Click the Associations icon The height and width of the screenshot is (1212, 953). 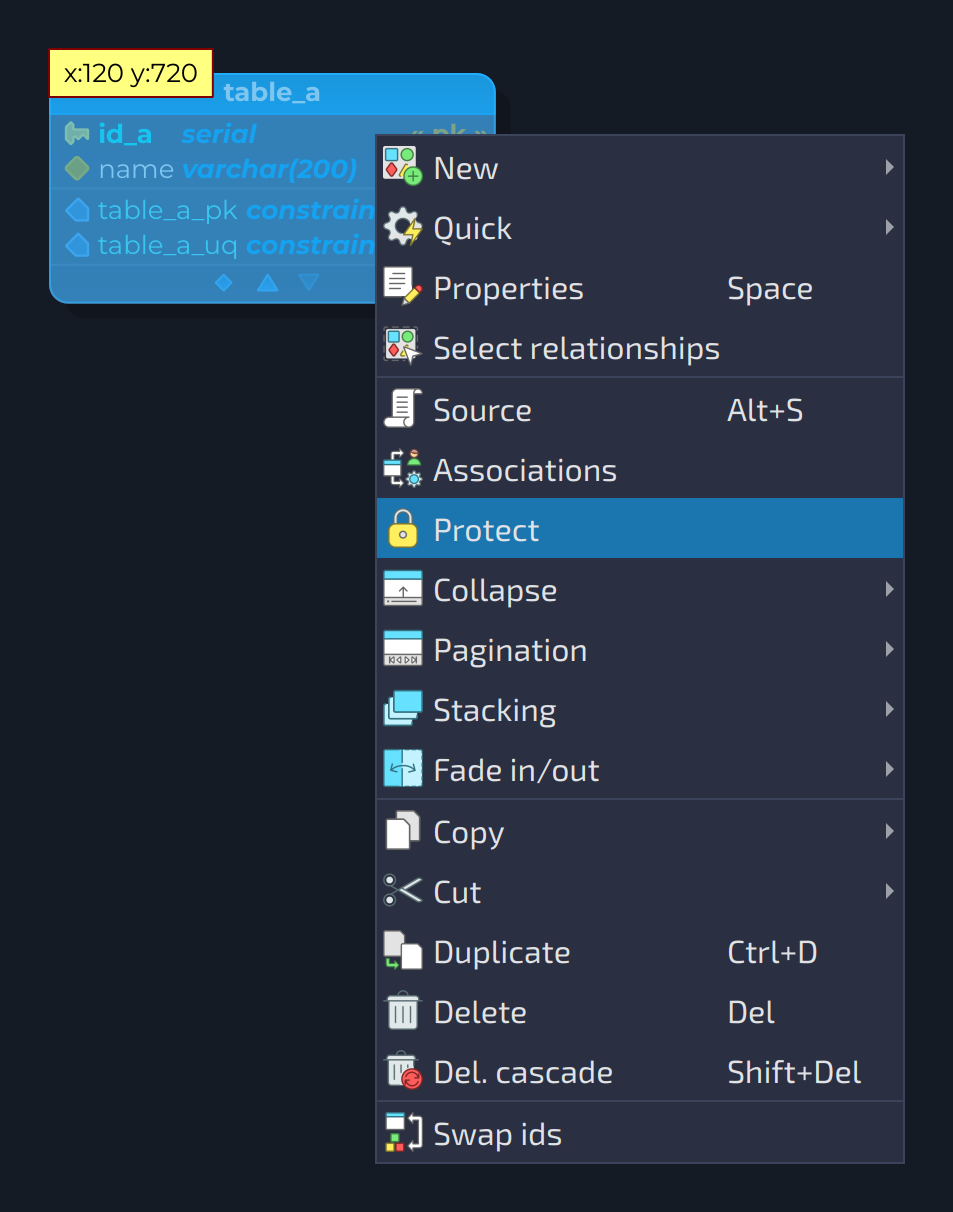[x=403, y=469]
